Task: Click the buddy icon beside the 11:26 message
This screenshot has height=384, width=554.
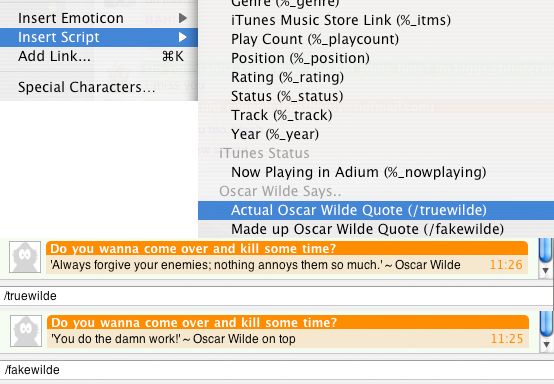Action: [25, 257]
